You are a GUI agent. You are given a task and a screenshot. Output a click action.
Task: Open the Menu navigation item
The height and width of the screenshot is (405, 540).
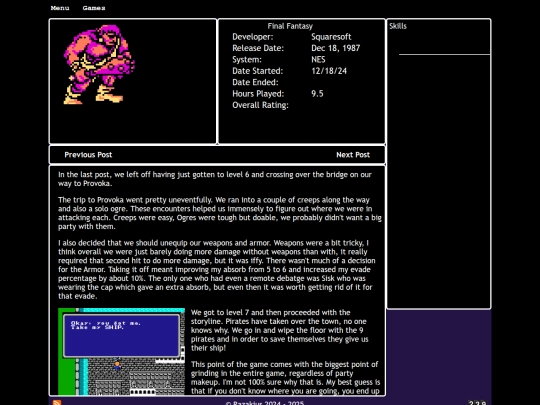60,8
